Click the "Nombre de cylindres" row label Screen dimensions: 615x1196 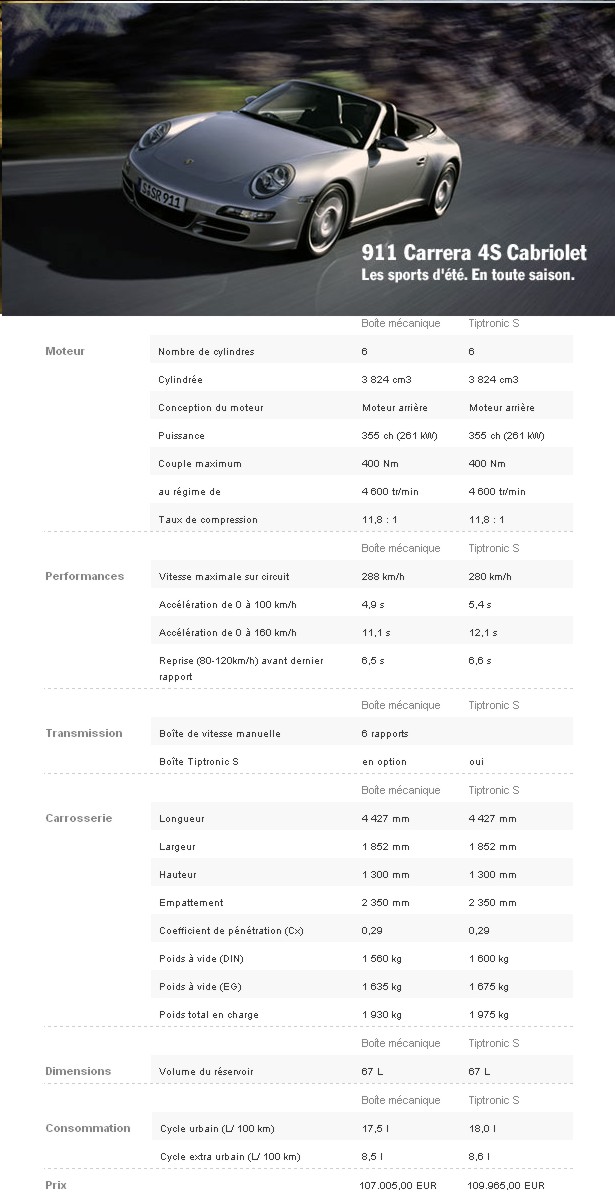[206, 352]
